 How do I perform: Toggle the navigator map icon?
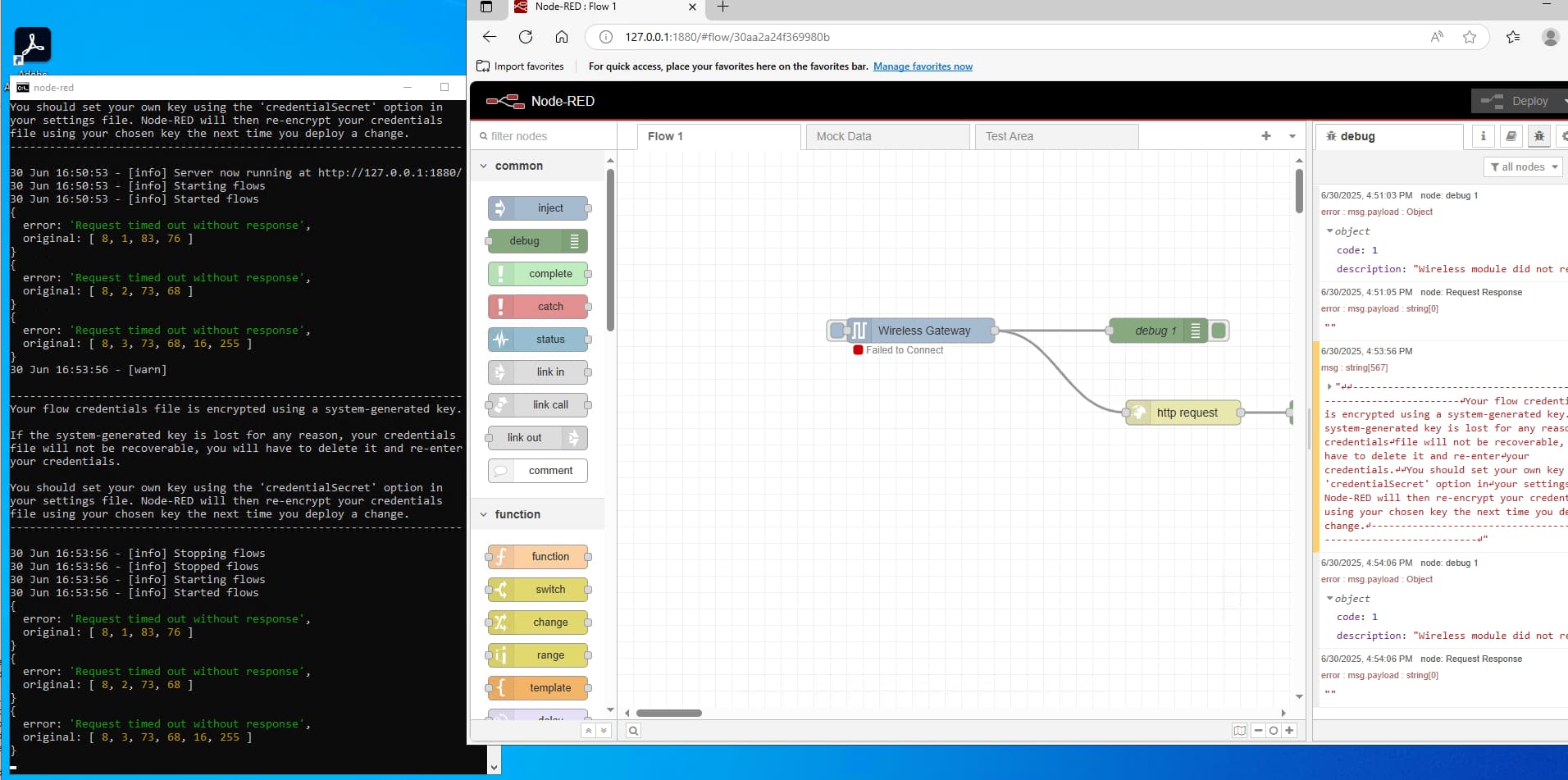pos(1239,731)
